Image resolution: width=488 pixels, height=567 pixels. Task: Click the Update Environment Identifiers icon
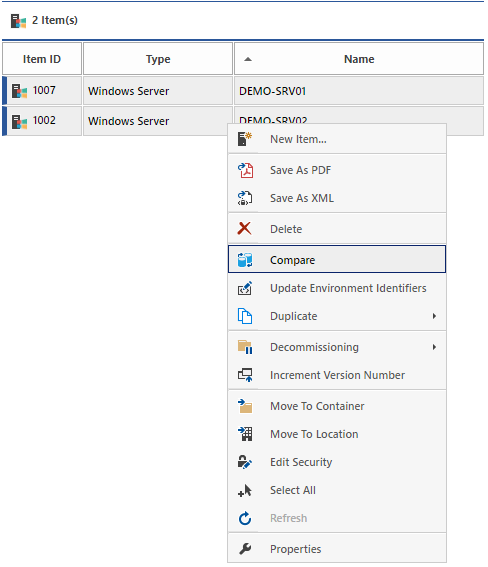(x=245, y=288)
